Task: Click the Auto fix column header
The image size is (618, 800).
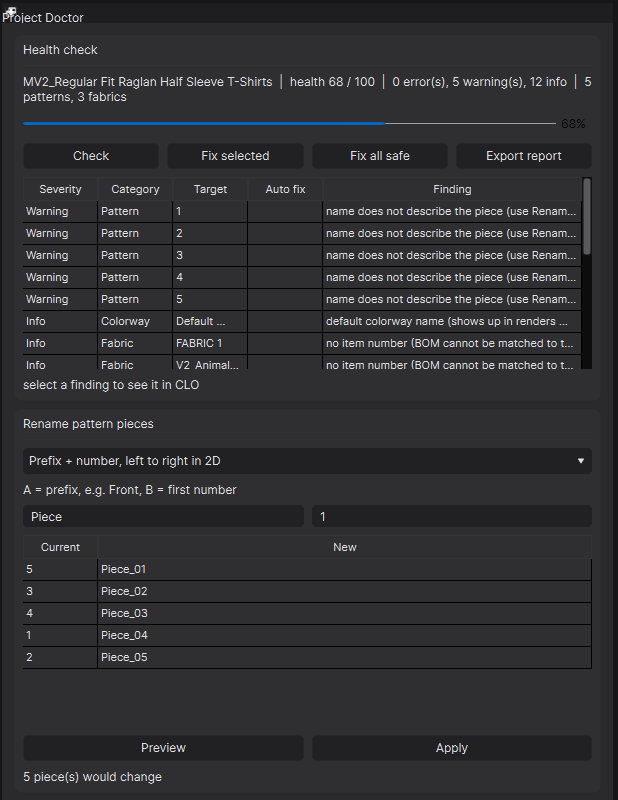Action: point(285,189)
